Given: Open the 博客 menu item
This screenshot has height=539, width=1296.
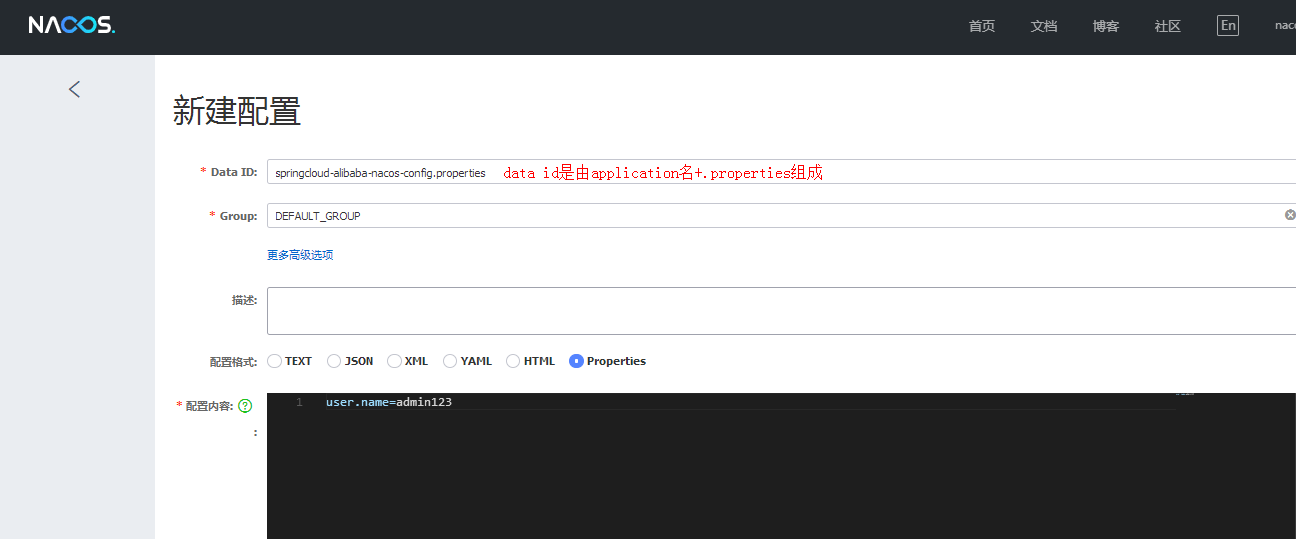Looking at the screenshot, I should pos(1106,27).
